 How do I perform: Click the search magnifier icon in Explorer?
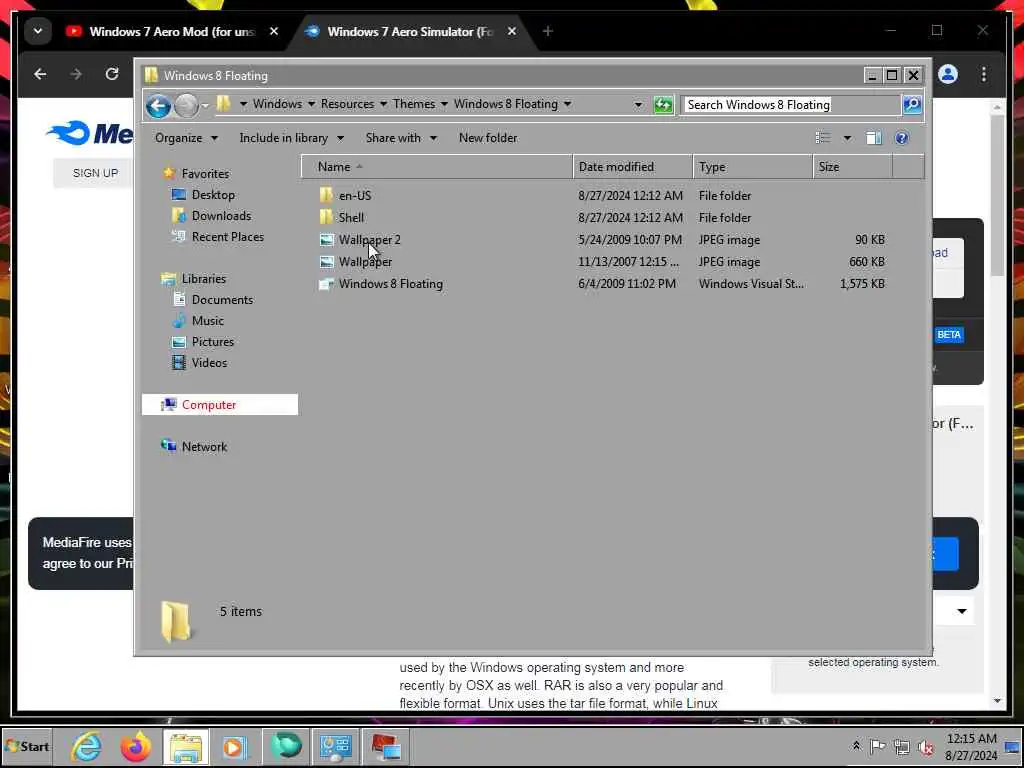click(x=912, y=104)
